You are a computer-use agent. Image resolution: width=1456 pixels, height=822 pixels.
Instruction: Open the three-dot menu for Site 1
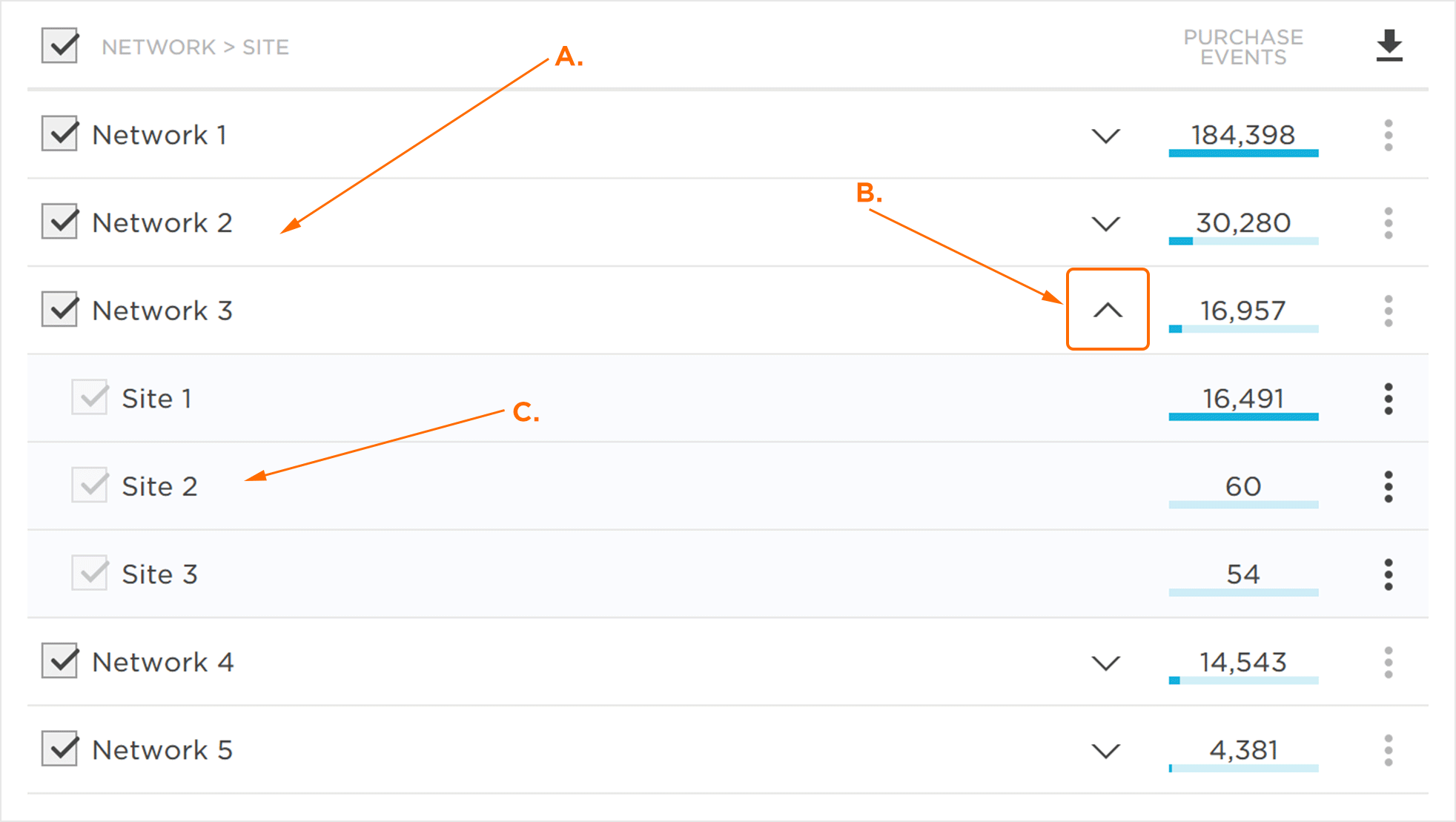point(1389,400)
